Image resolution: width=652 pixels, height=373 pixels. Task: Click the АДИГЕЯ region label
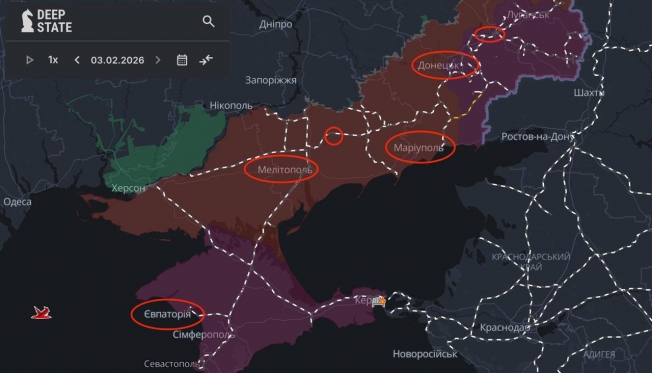tap(599, 354)
